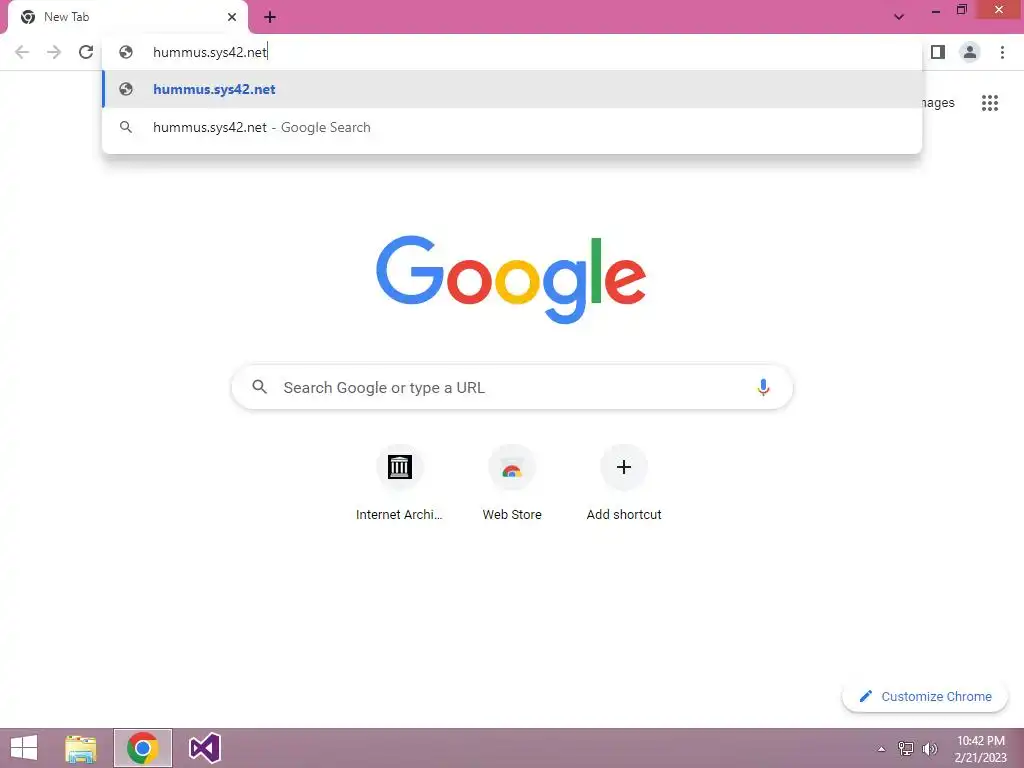1024x768 pixels.
Task: Click the Google logo
Action: [511, 280]
